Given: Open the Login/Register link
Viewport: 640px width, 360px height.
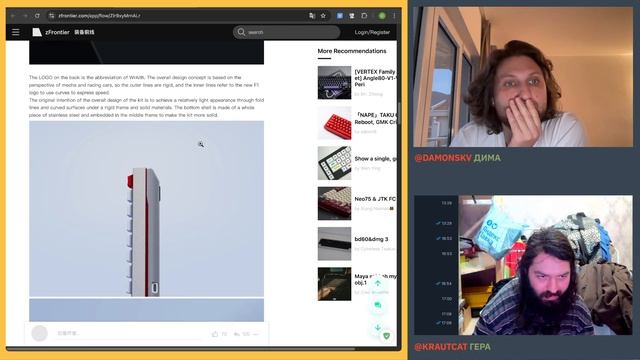Looking at the screenshot, I should 372,32.
